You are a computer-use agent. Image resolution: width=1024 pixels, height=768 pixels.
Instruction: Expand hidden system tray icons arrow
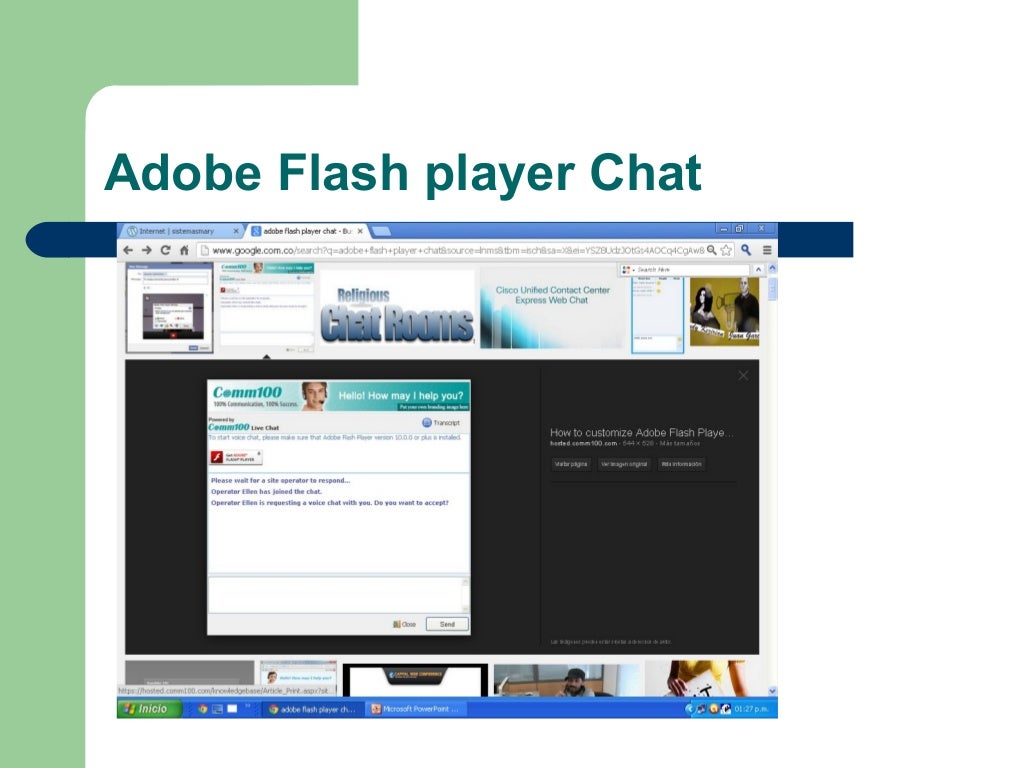(689, 709)
